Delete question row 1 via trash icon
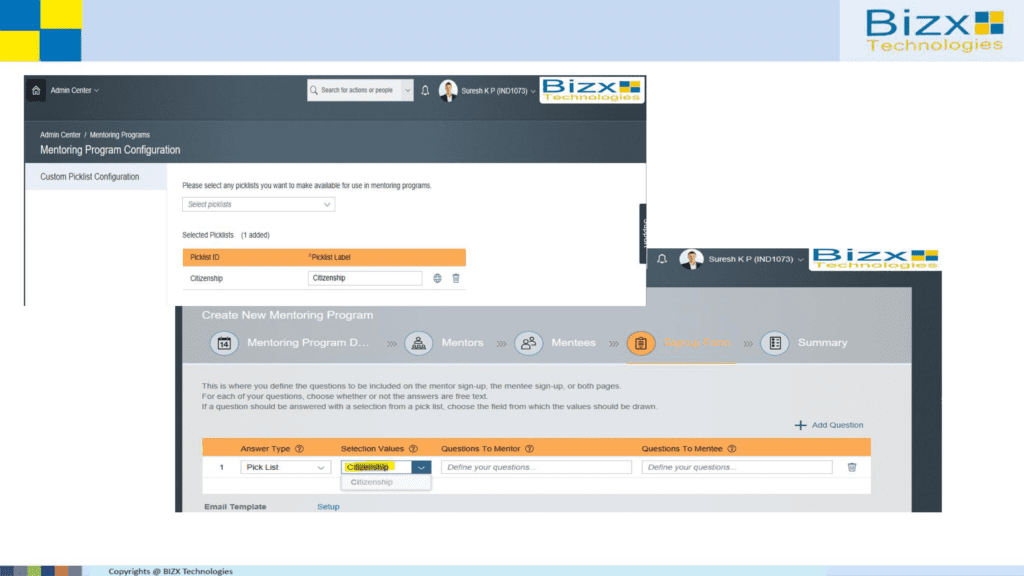Screen dimensions: 1024x576 point(852,467)
